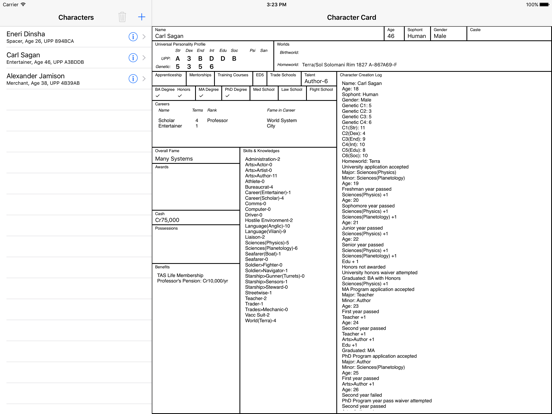
Task: Click the Sciences(Planetology)-6 skill
Action: click(271, 248)
